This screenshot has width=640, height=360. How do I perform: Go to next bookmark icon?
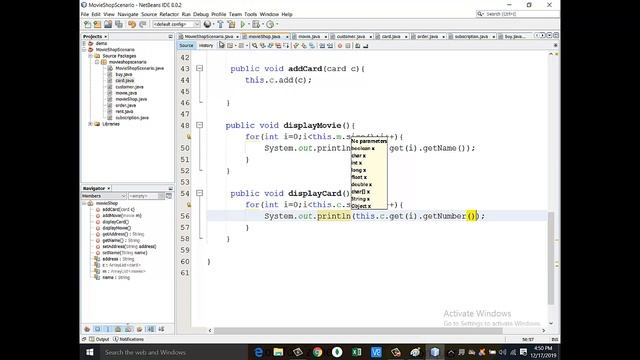304,46
